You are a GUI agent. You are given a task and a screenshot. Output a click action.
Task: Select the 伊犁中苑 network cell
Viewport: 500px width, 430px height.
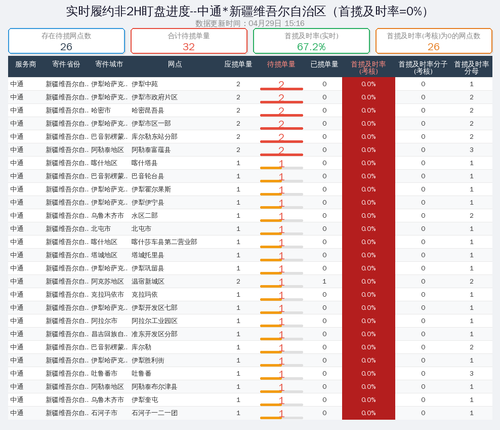[145, 84]
